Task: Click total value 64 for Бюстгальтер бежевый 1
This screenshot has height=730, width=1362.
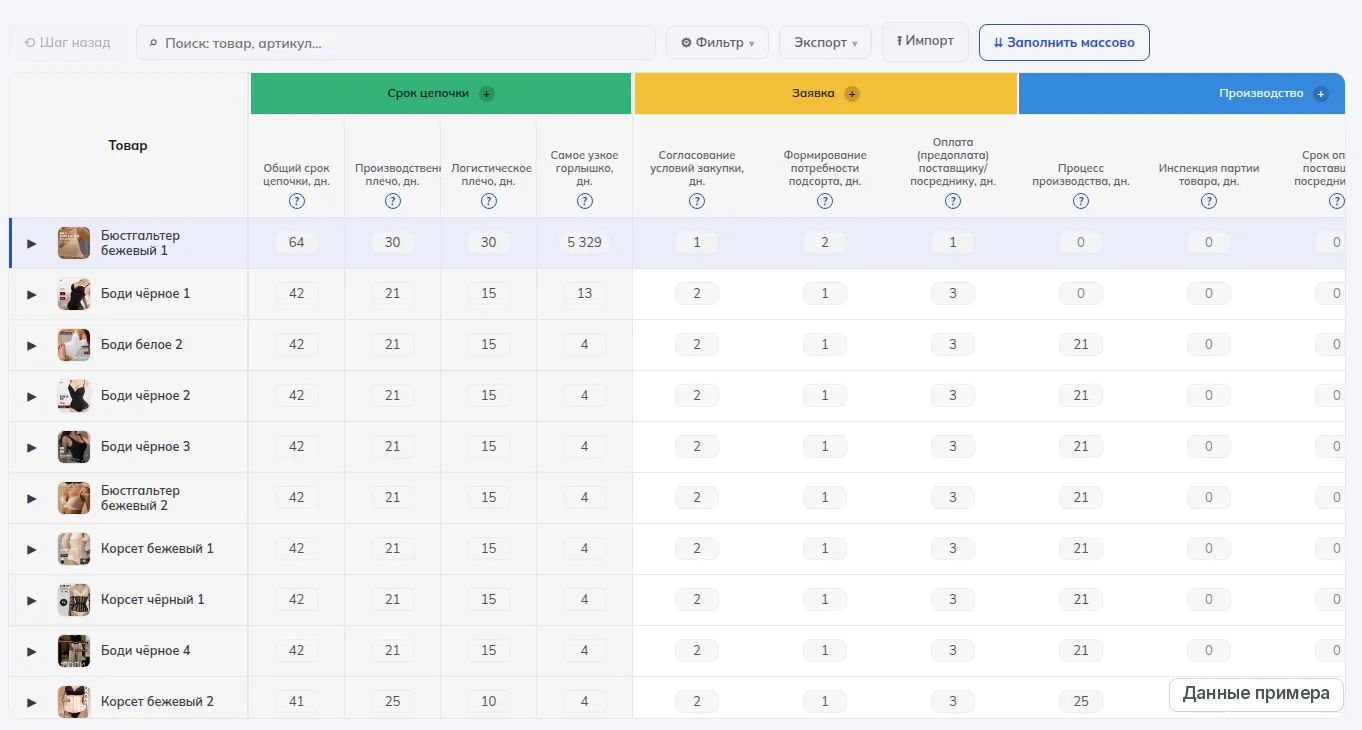Action: click(x=297, y=243)
